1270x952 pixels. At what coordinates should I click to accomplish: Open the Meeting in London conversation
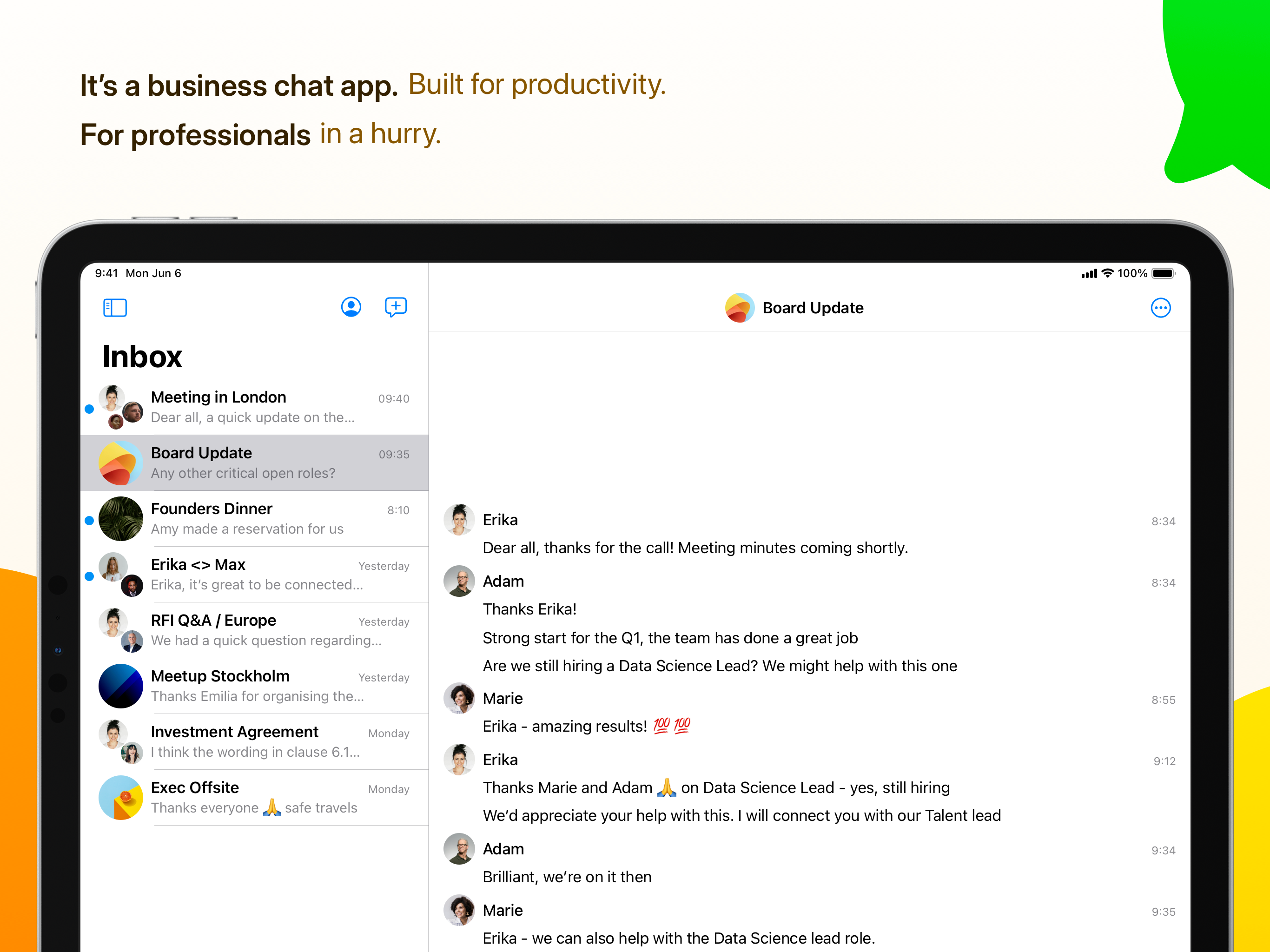[x=254, y=407]
